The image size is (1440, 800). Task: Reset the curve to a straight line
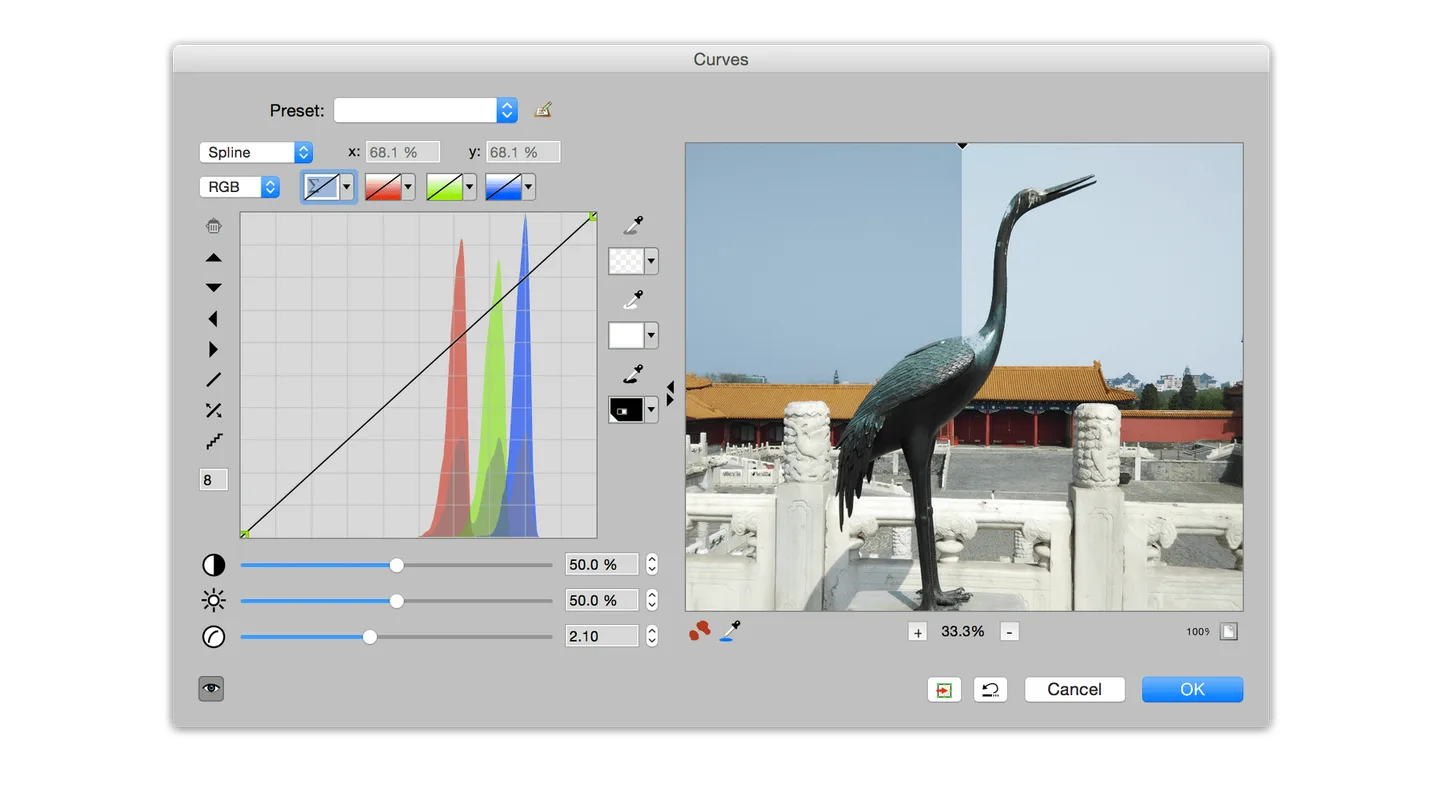point(213,380)
